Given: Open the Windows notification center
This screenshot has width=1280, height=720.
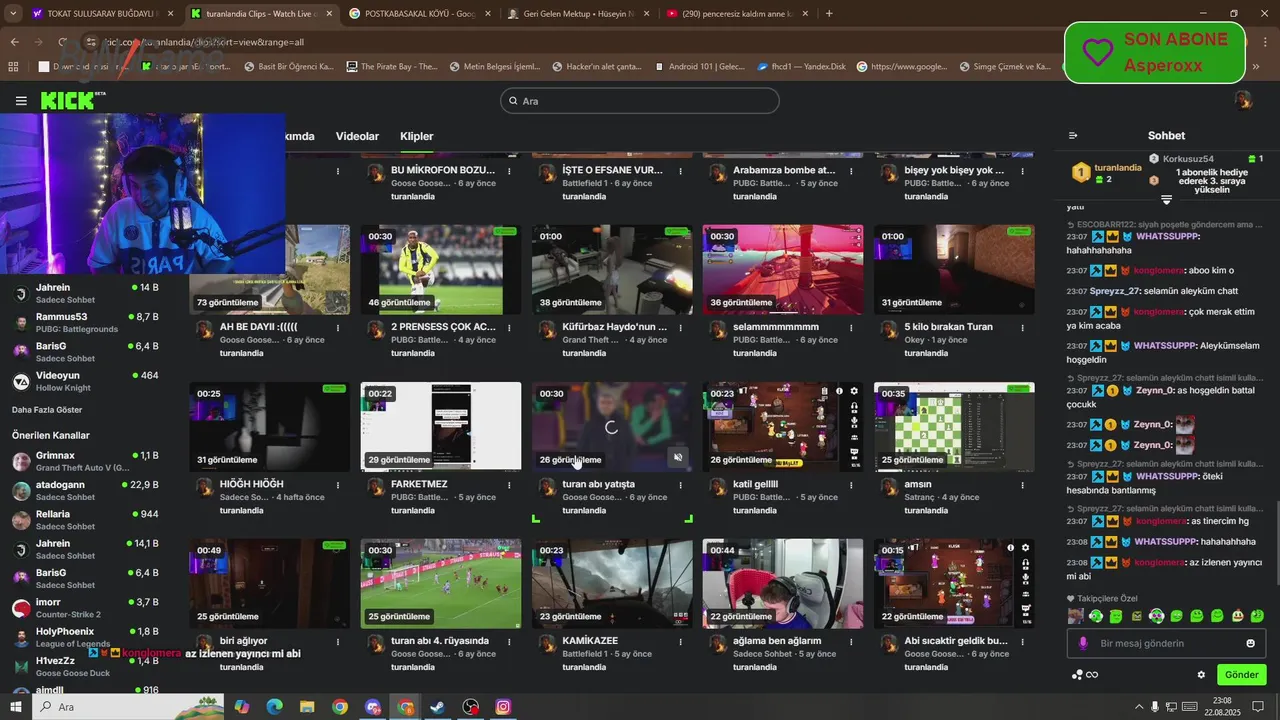Looking at the screenshot, I should click(x=1258, y=707).
